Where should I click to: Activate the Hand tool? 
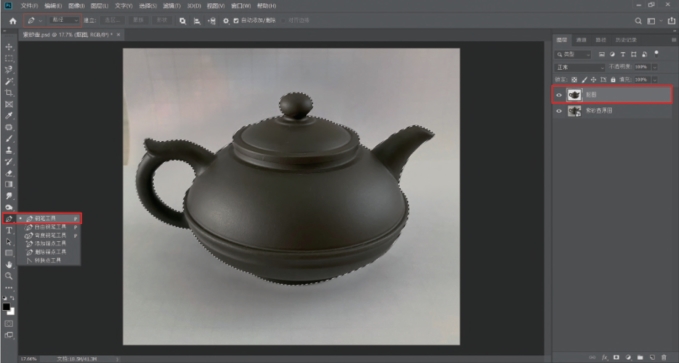[x=9, y=265]
